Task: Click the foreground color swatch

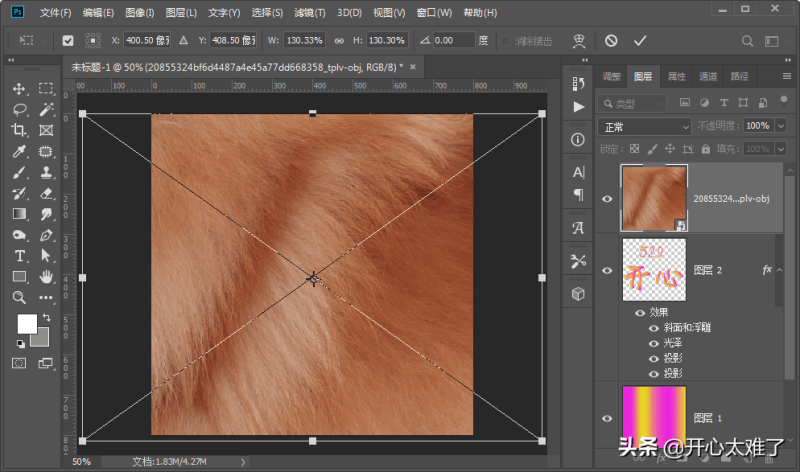Action: pos(26,324)
